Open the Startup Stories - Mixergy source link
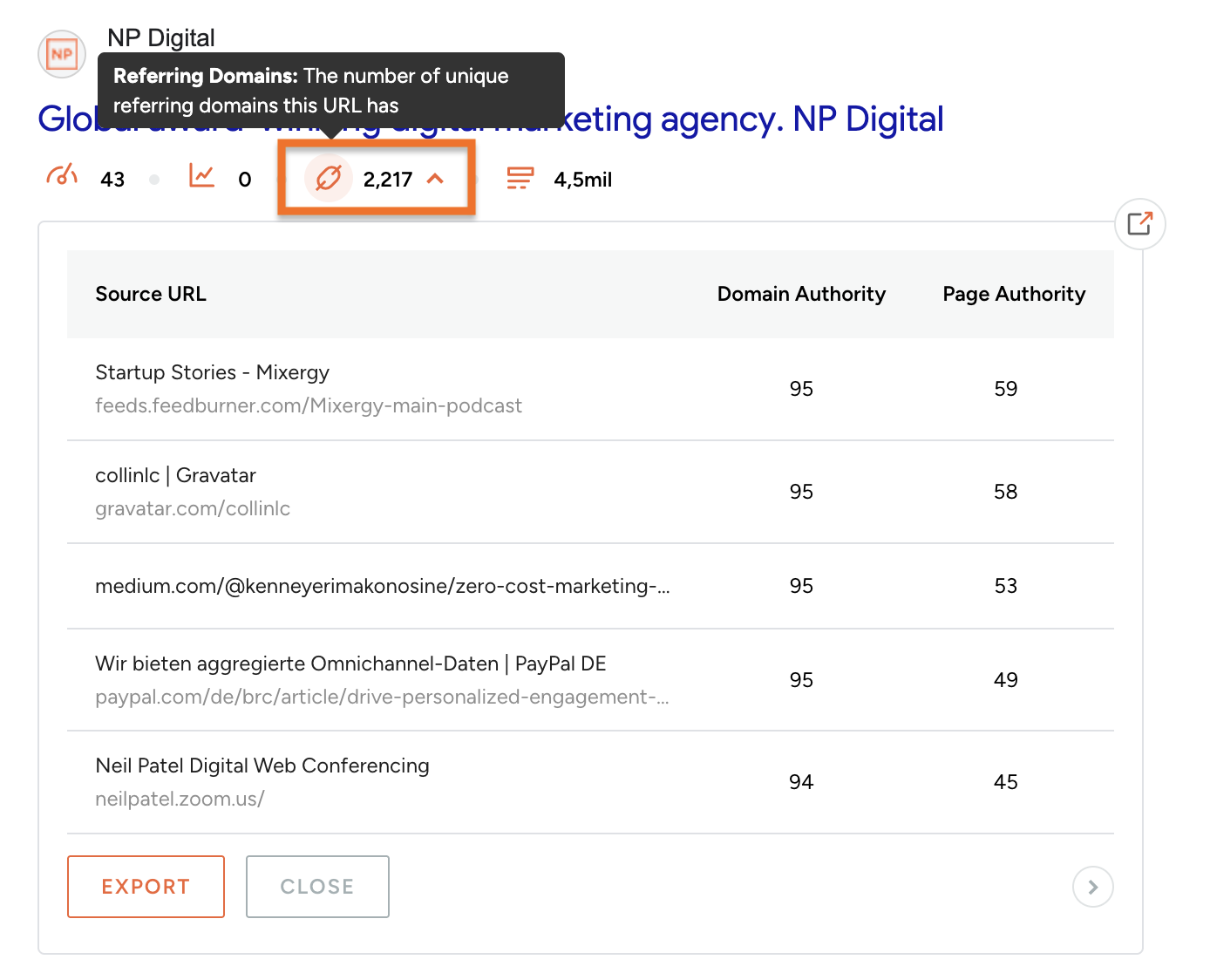 click(x=213, y=372)
